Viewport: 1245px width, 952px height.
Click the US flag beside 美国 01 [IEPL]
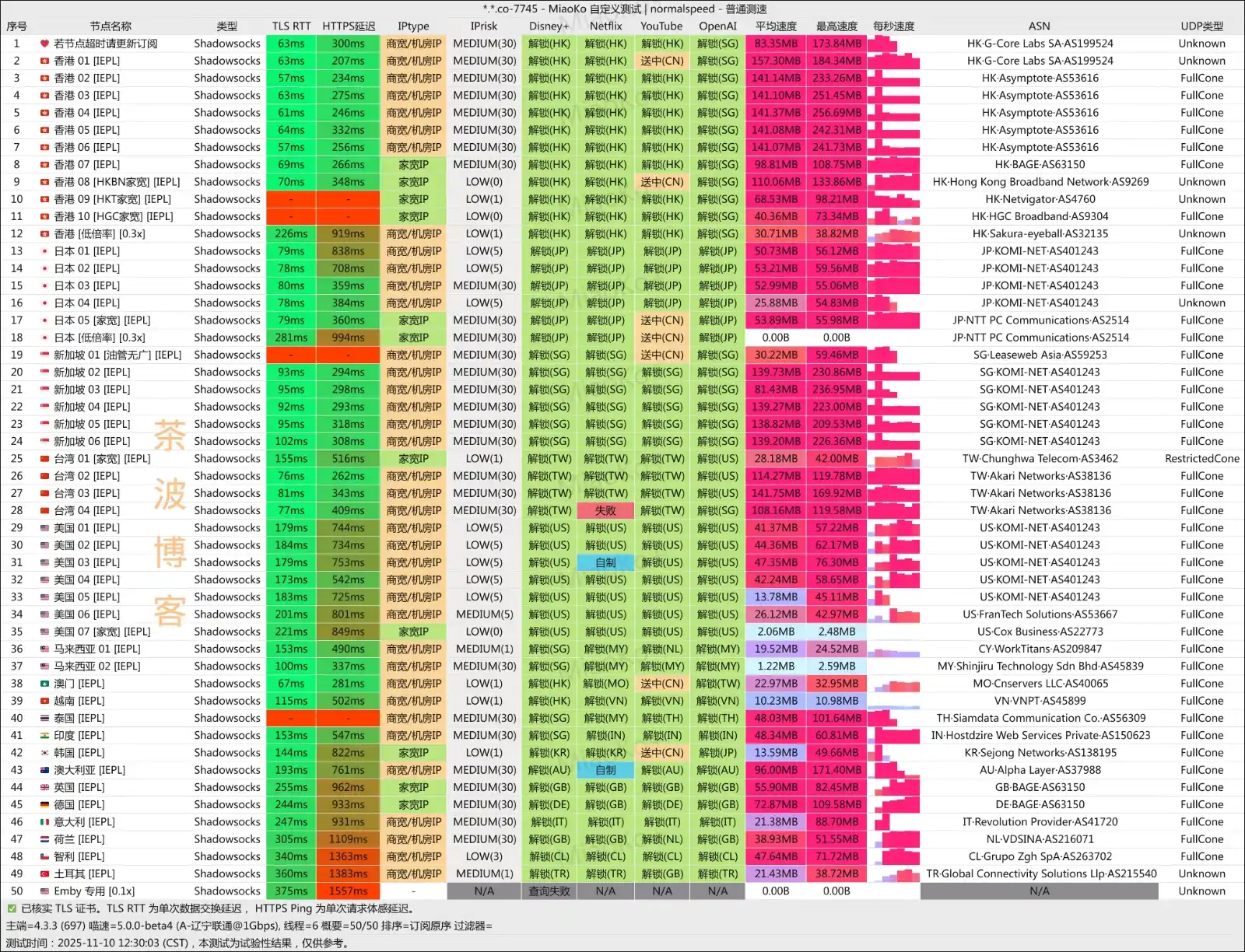(x=44, y=528)
